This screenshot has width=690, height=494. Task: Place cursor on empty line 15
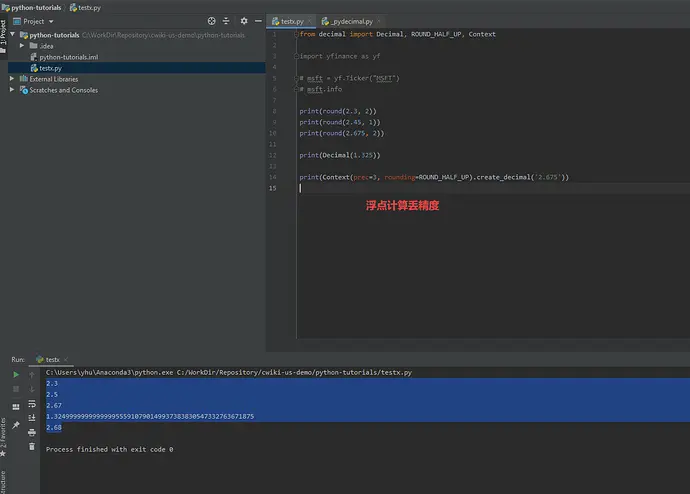(493, 188)
